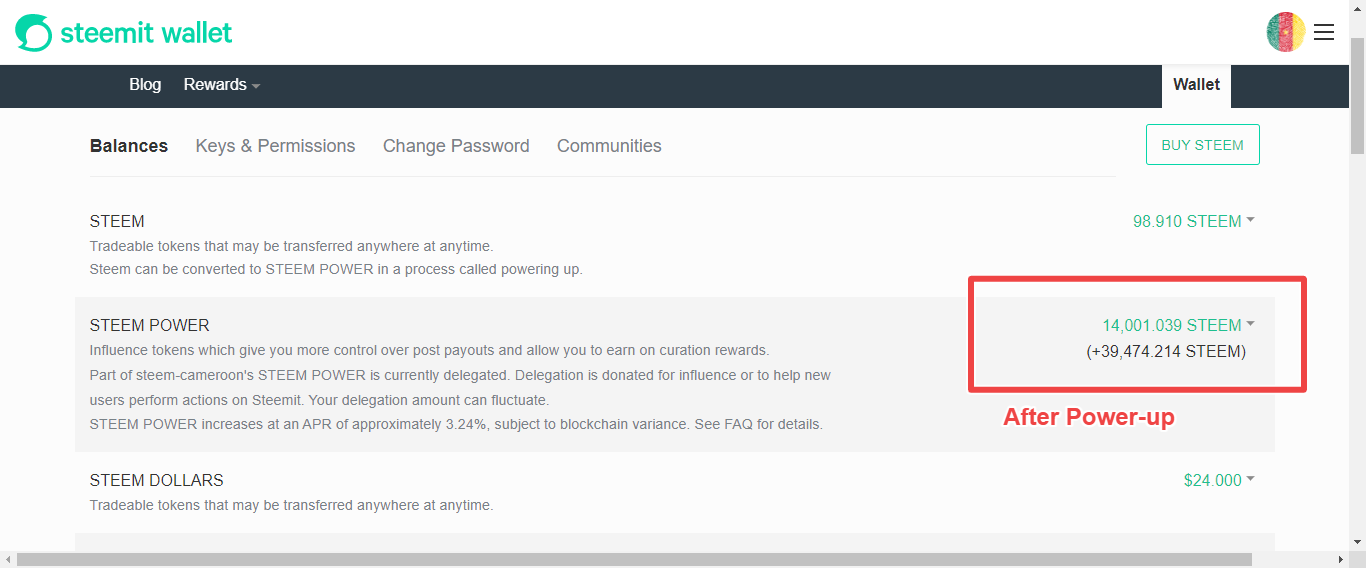Click the vertical scrollbar up arrow
The image size is (1366, 568).
(1357, 8)
